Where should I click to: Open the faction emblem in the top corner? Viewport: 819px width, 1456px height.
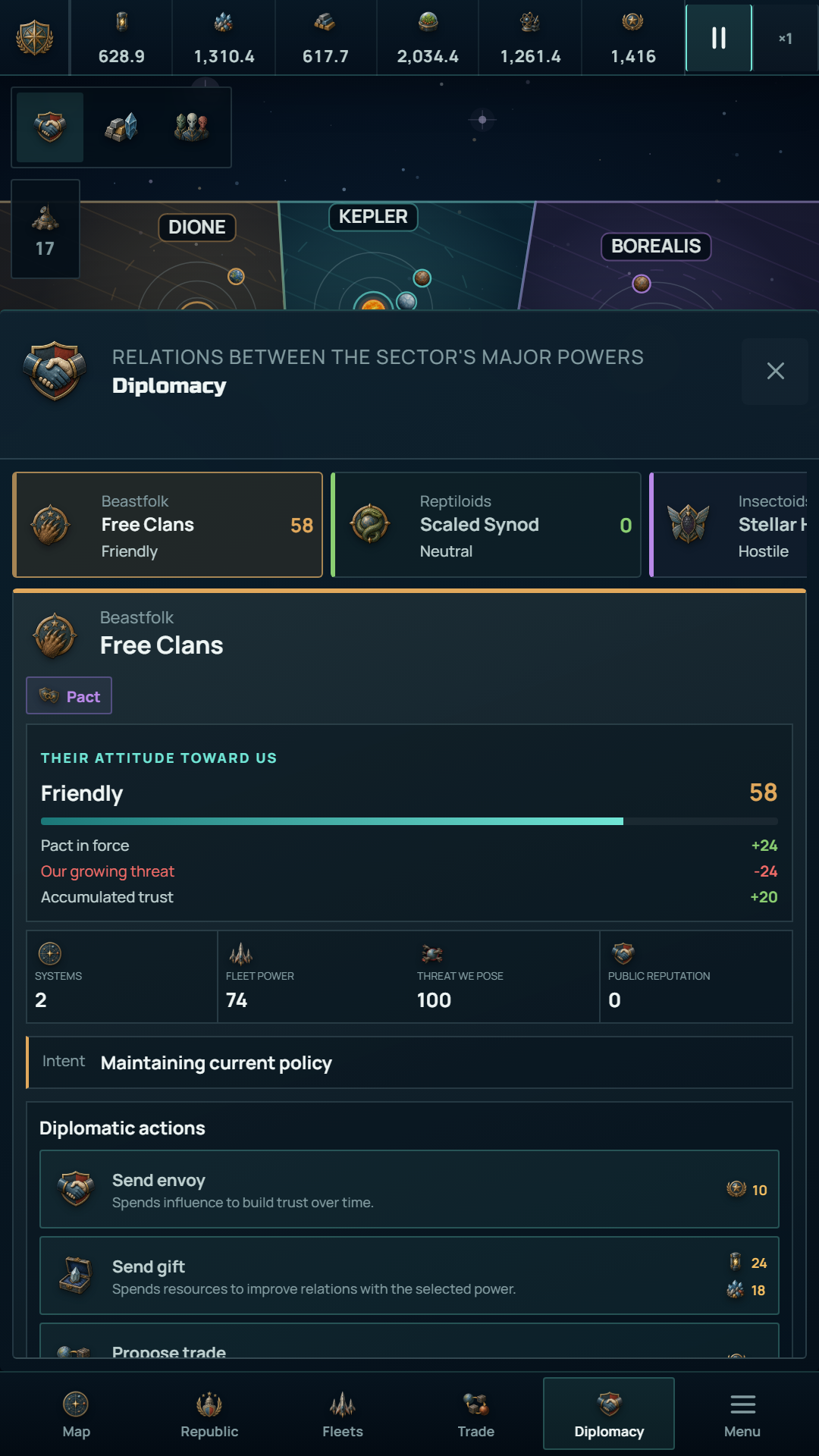[35, 38]
